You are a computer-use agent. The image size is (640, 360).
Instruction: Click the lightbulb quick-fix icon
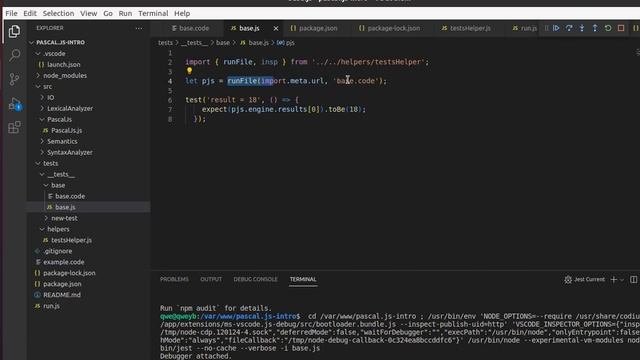coord(189,71)
